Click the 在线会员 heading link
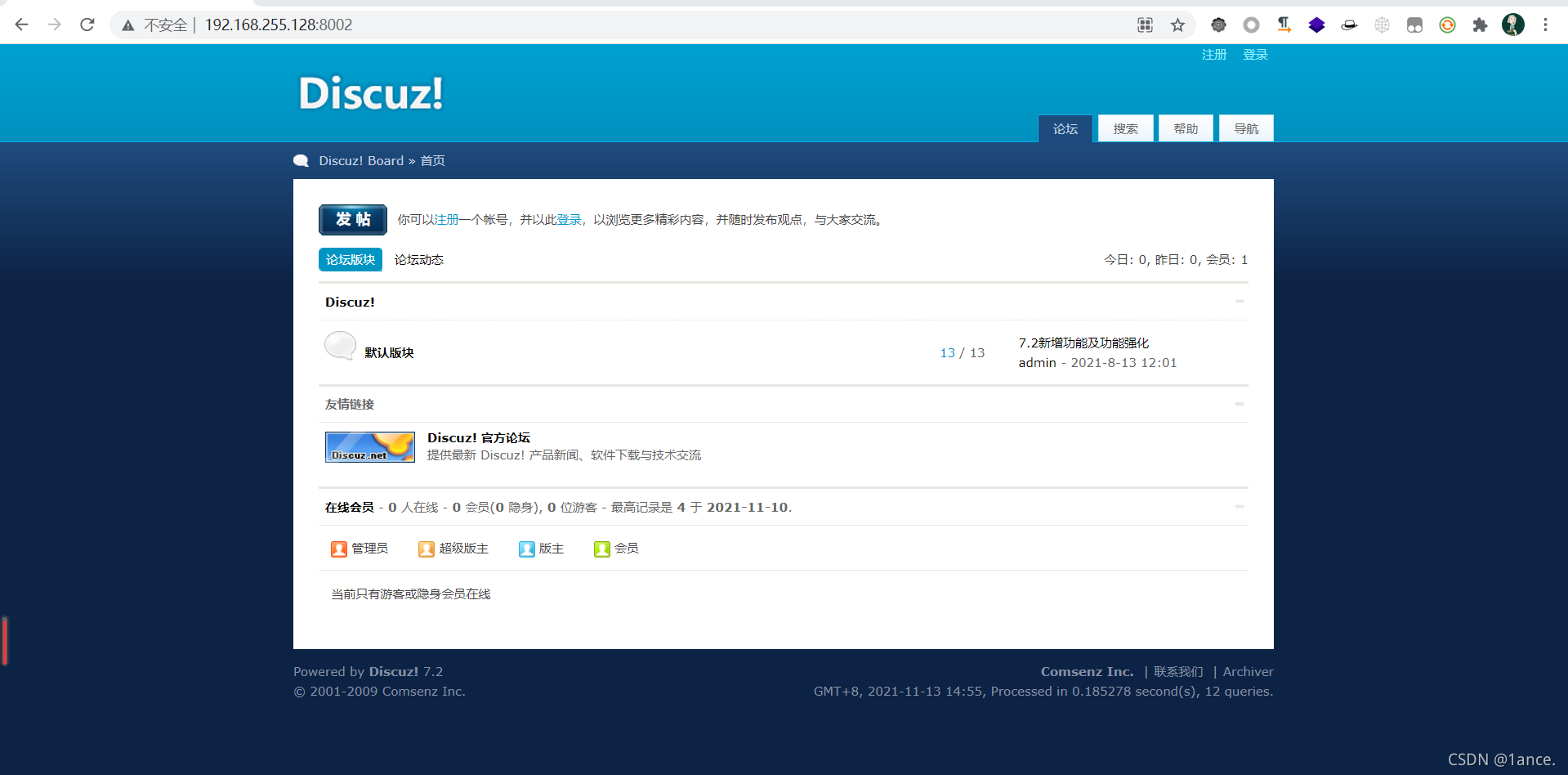The image size is (1568, 775). tap(350, 508)
